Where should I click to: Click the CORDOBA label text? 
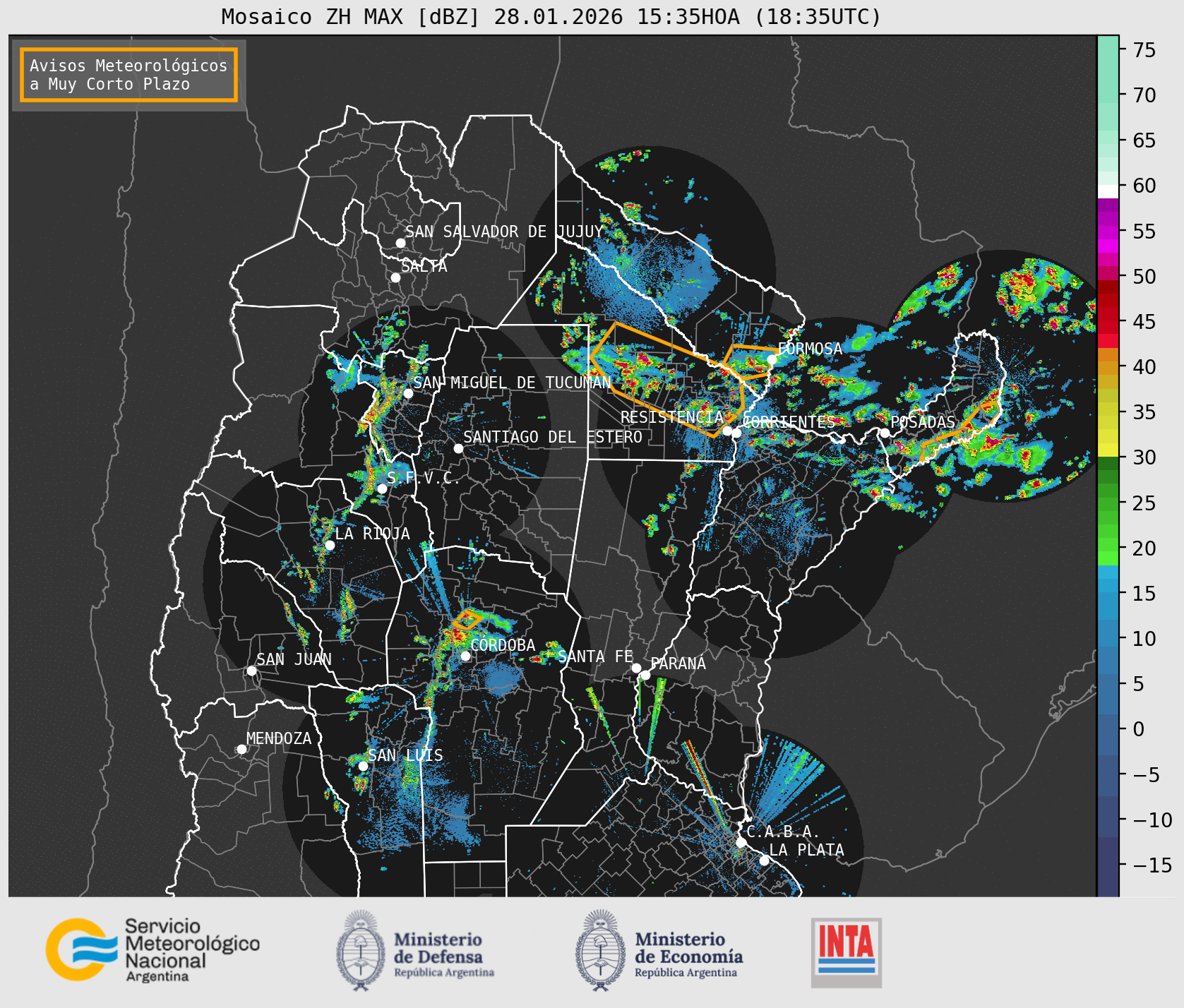pyautogui.click(x=503, y=645)
